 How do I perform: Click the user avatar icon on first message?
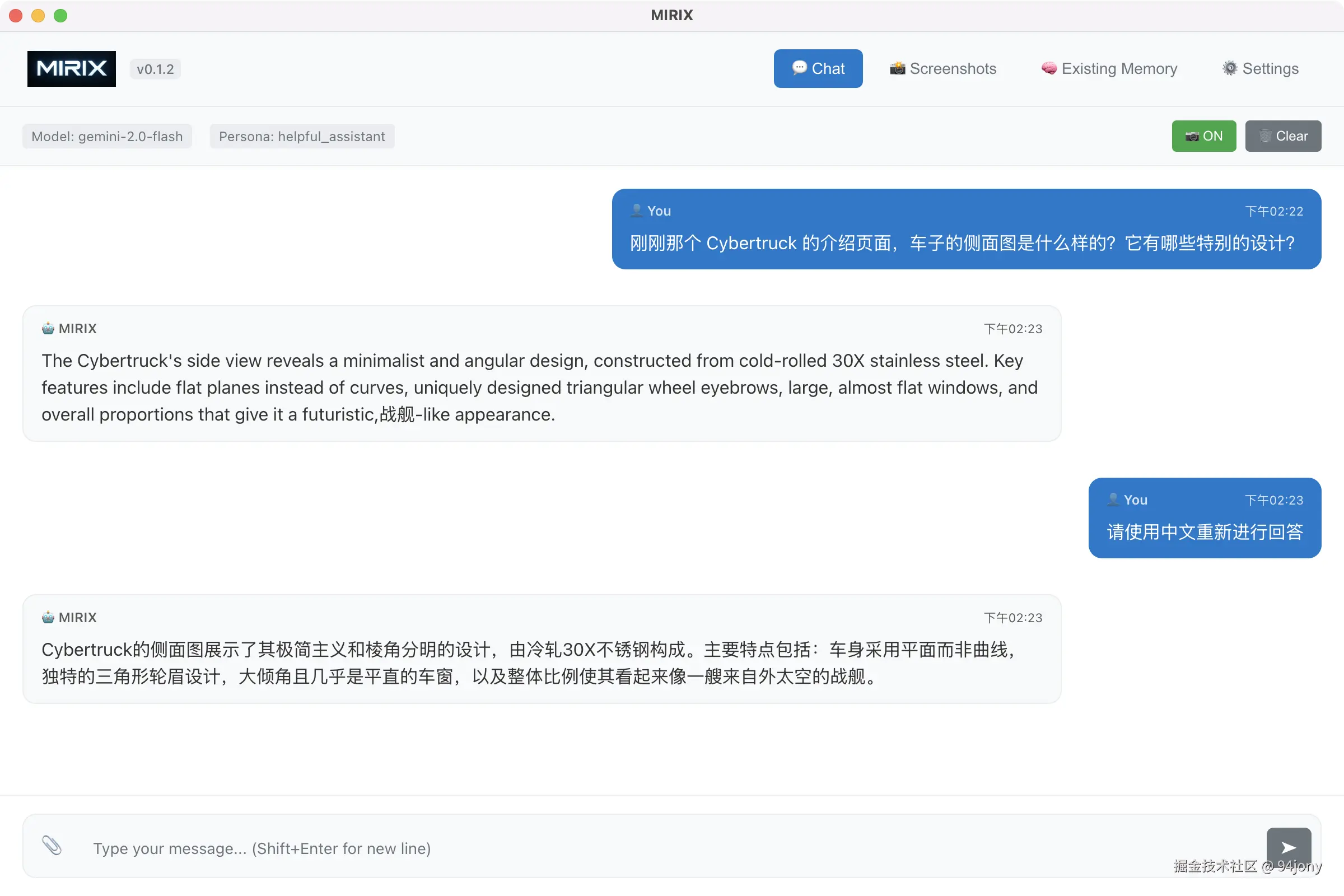tap(637, 211)
